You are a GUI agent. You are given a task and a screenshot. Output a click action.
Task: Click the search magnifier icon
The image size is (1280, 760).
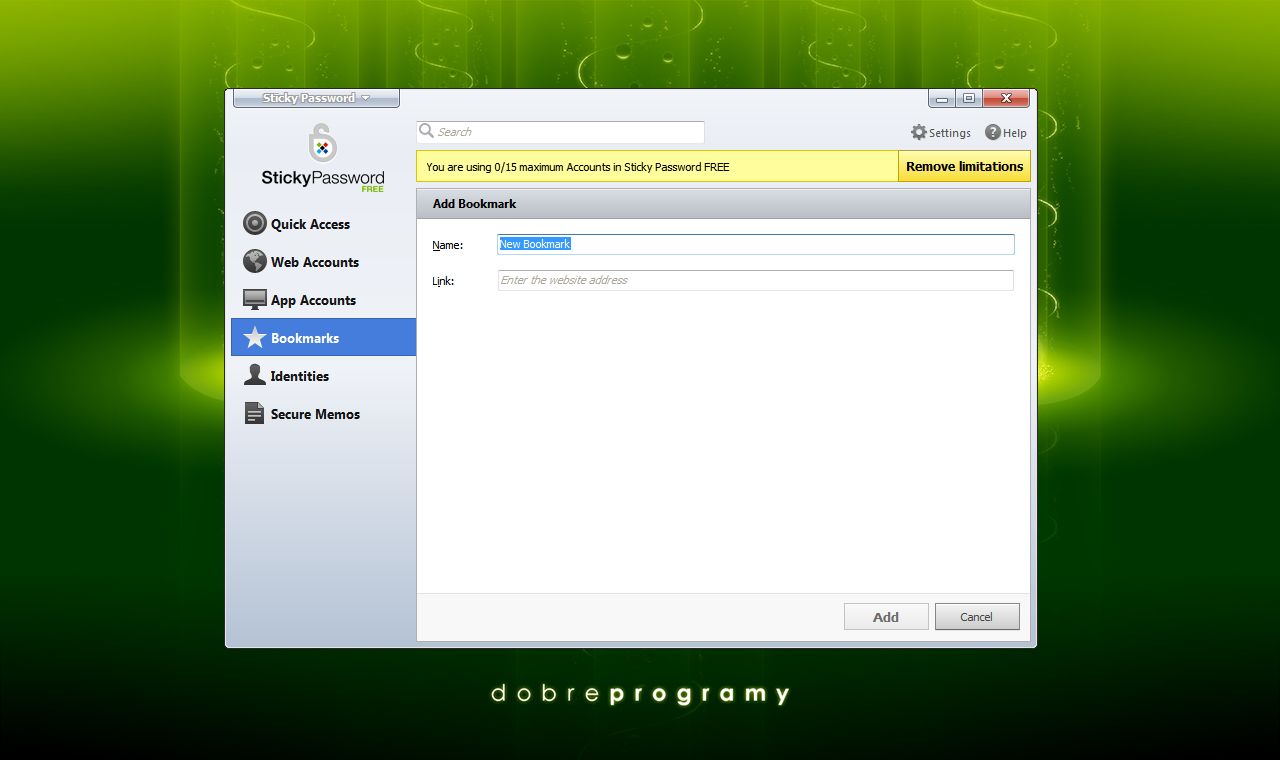(427, 131)
